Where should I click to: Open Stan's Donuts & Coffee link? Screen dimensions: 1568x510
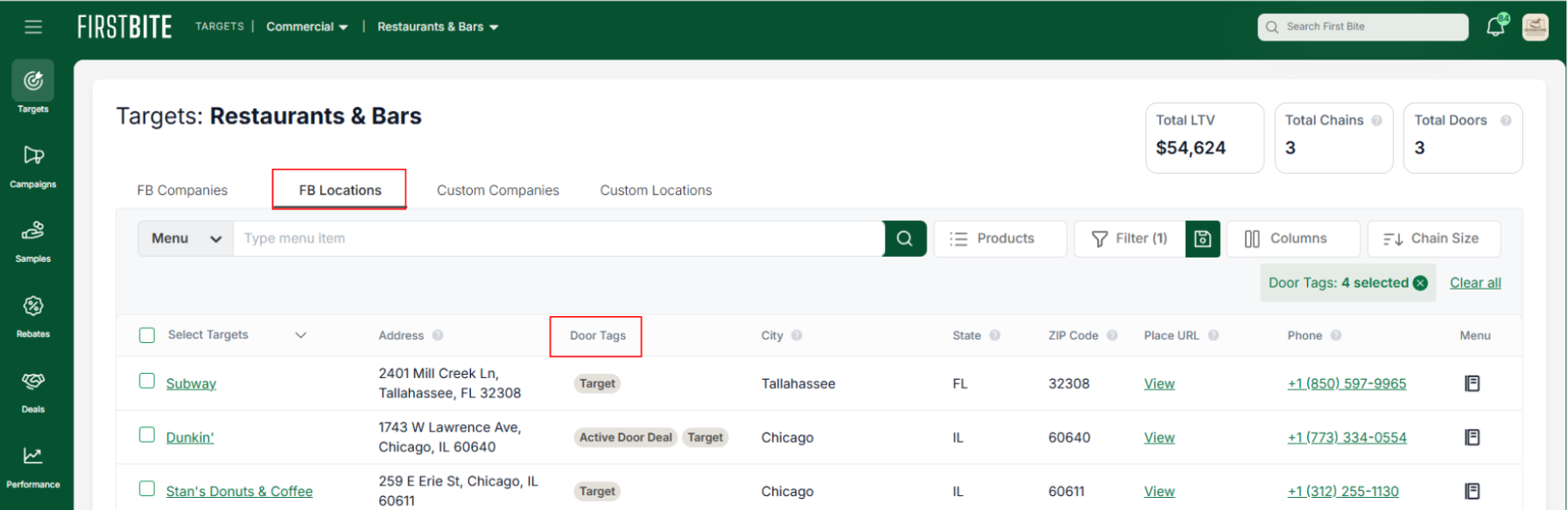[239, 491]
